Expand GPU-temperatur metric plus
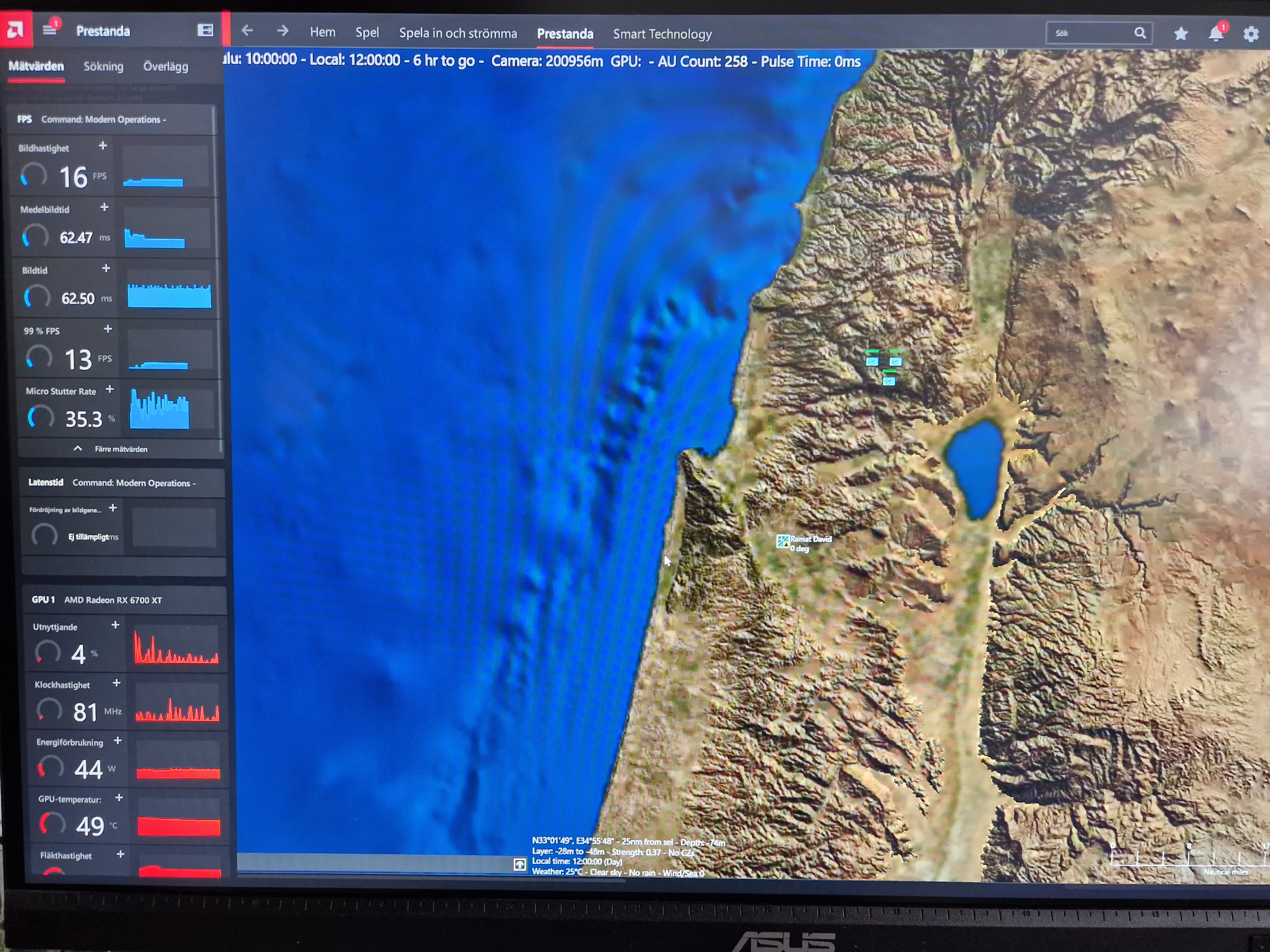 coord(119,798)
